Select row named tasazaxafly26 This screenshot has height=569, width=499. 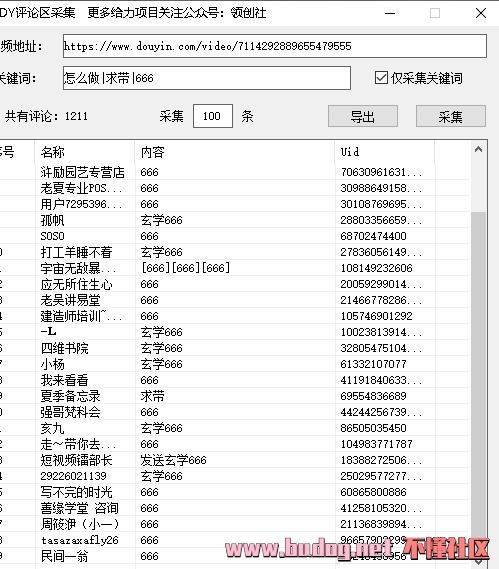pos(234,540)
